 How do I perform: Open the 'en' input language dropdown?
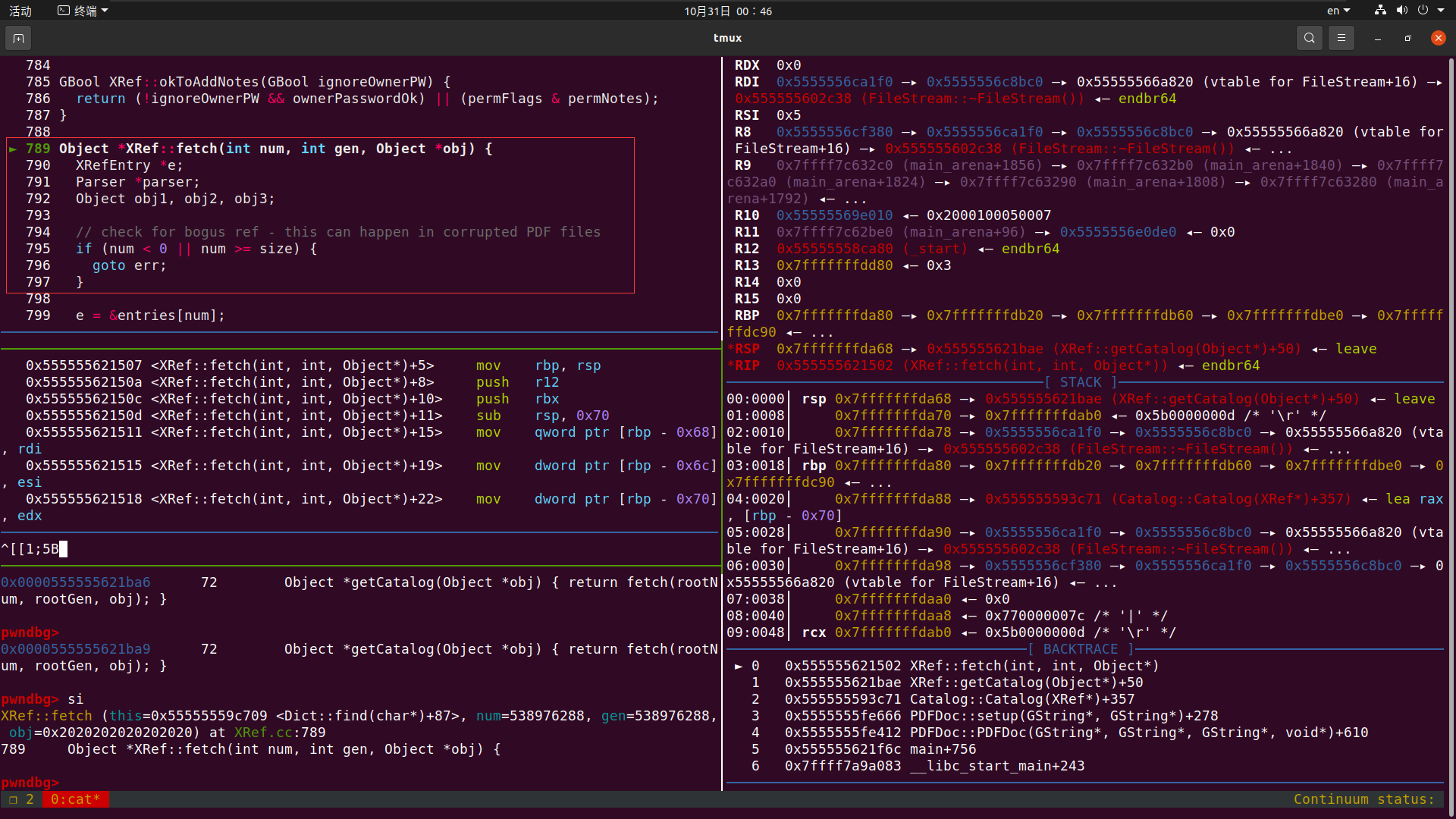1338,11
